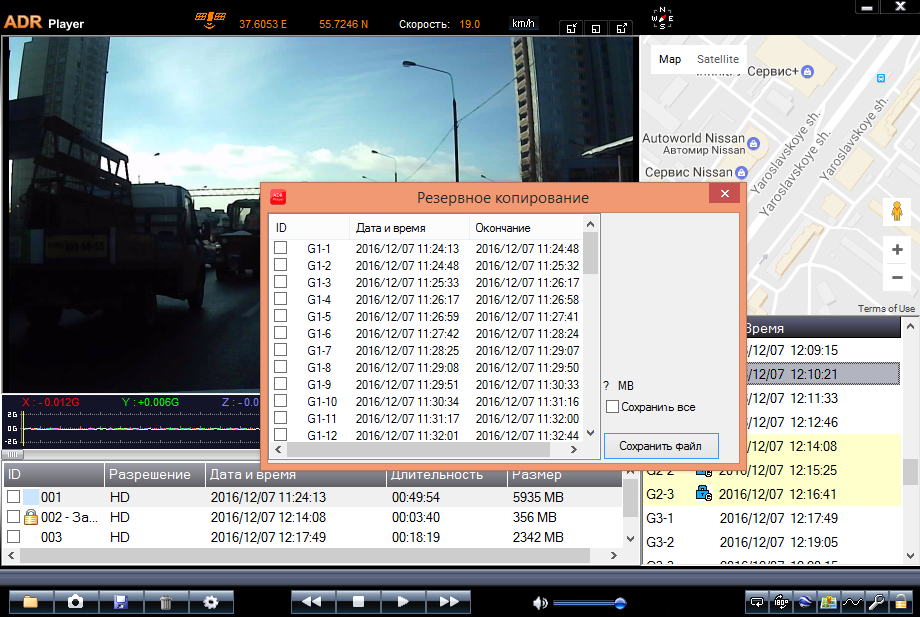Zoom in on the map
The height and width of the screenshot is (617, 920).
(897, 250)
